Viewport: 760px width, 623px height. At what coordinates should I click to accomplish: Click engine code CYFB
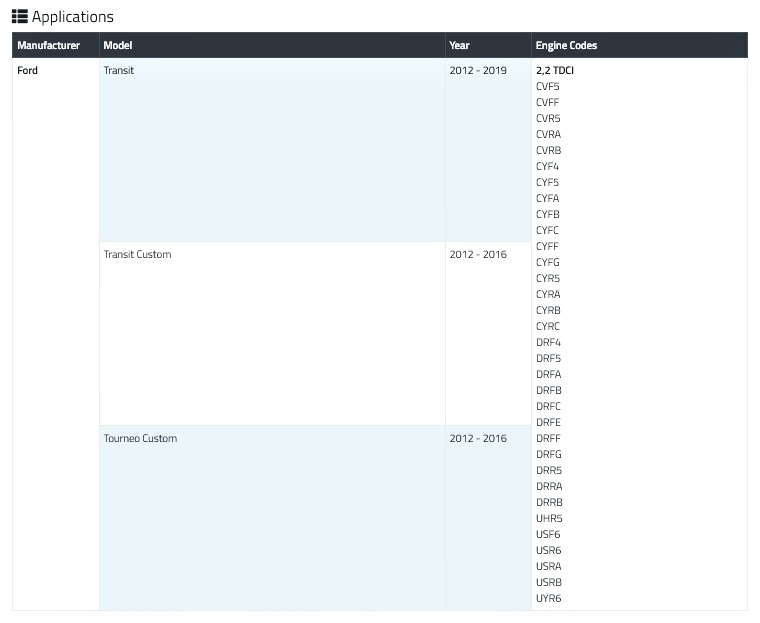pos(548,214)
